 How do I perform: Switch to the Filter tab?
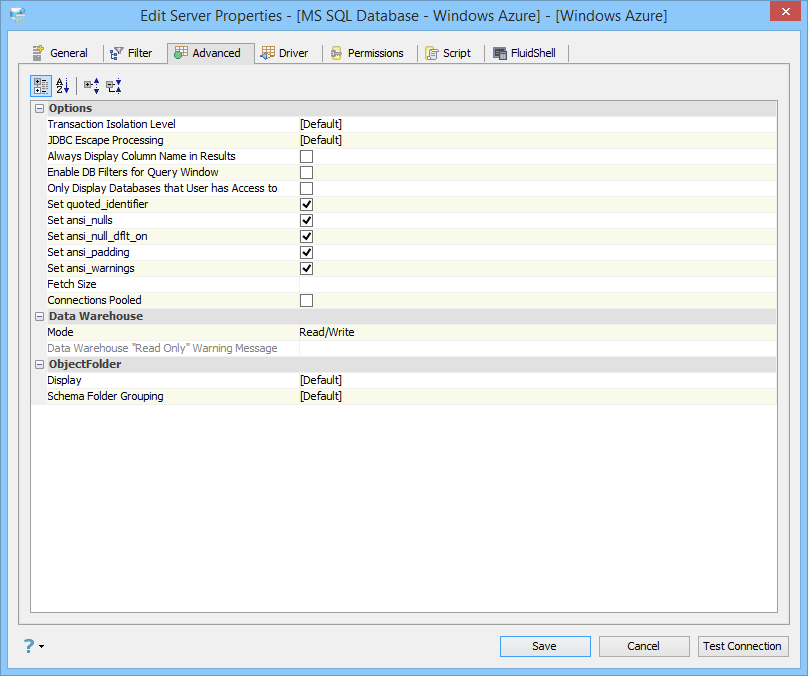pos(131,53)
